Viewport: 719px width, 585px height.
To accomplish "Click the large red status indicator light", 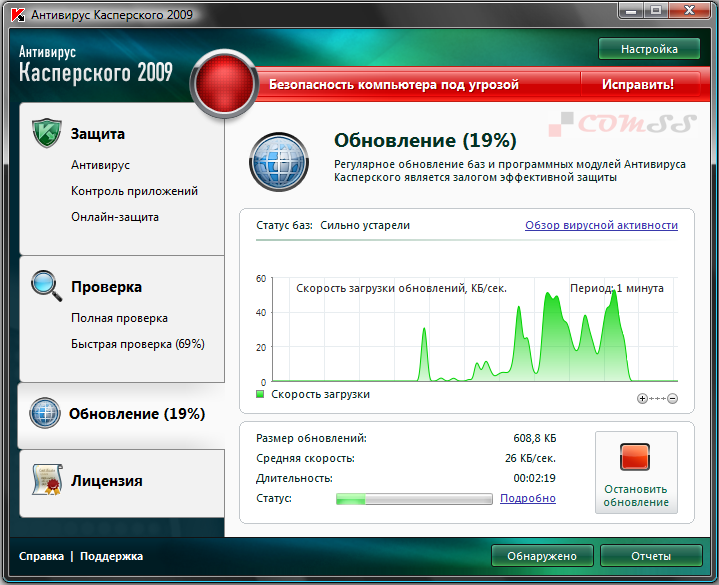I will point(224,84).
